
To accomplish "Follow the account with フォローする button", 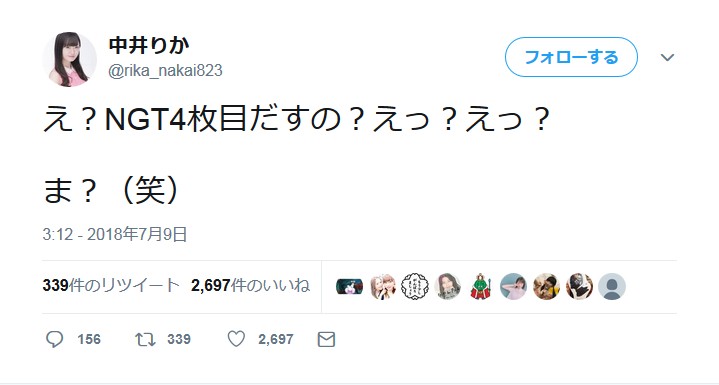I will tap(571, 57).
